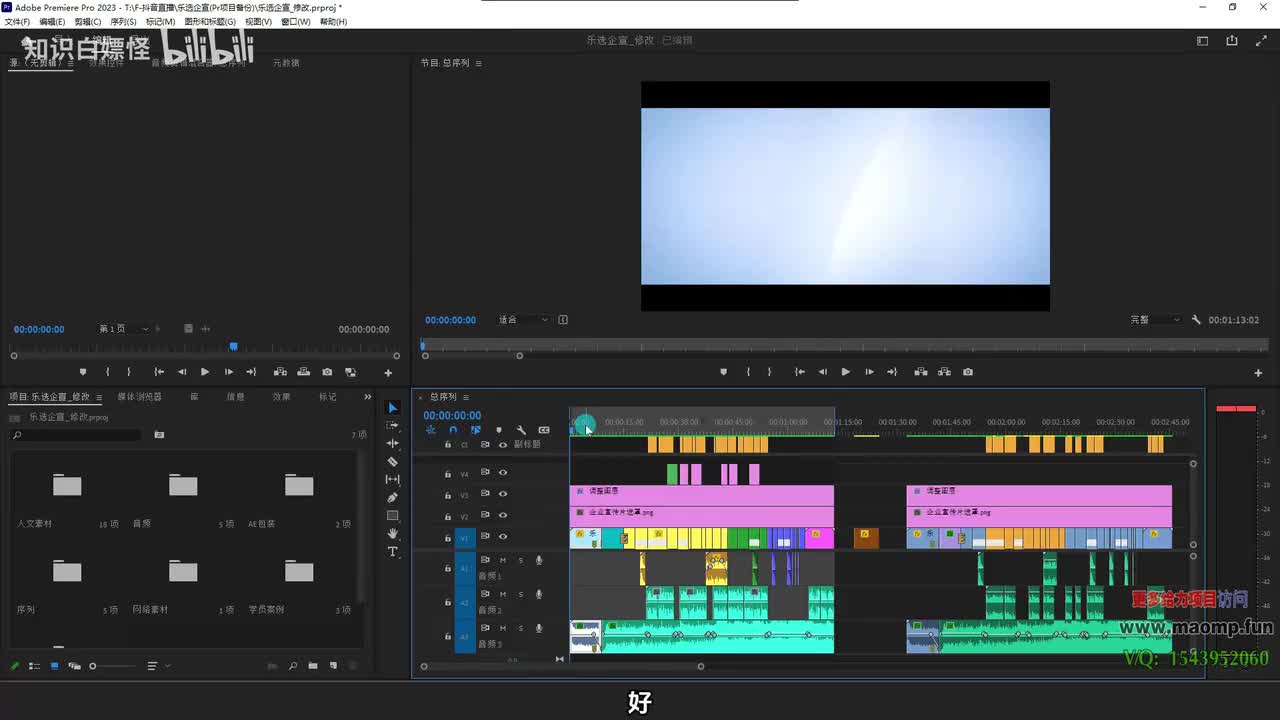Select the Type tool
The height and width of the screenshot is (720, 1280).
coord(392,552)
